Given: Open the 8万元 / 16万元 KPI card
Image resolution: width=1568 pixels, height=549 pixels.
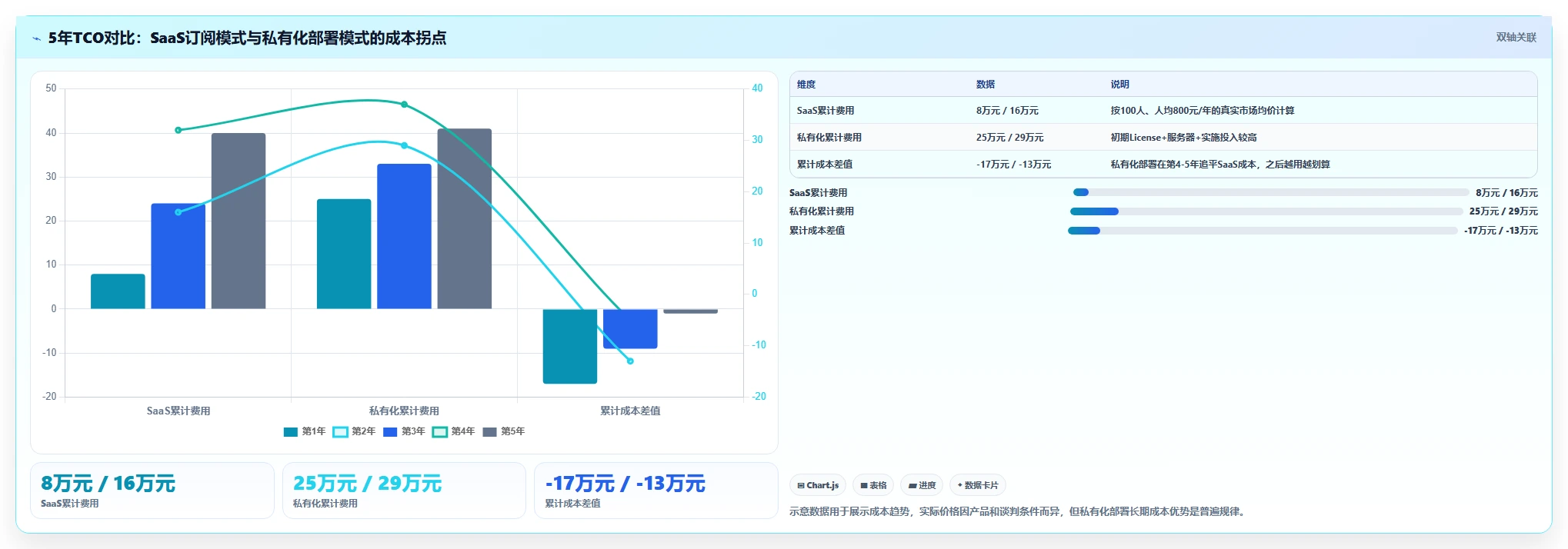Looking at the screenshot, I should 152,491.
